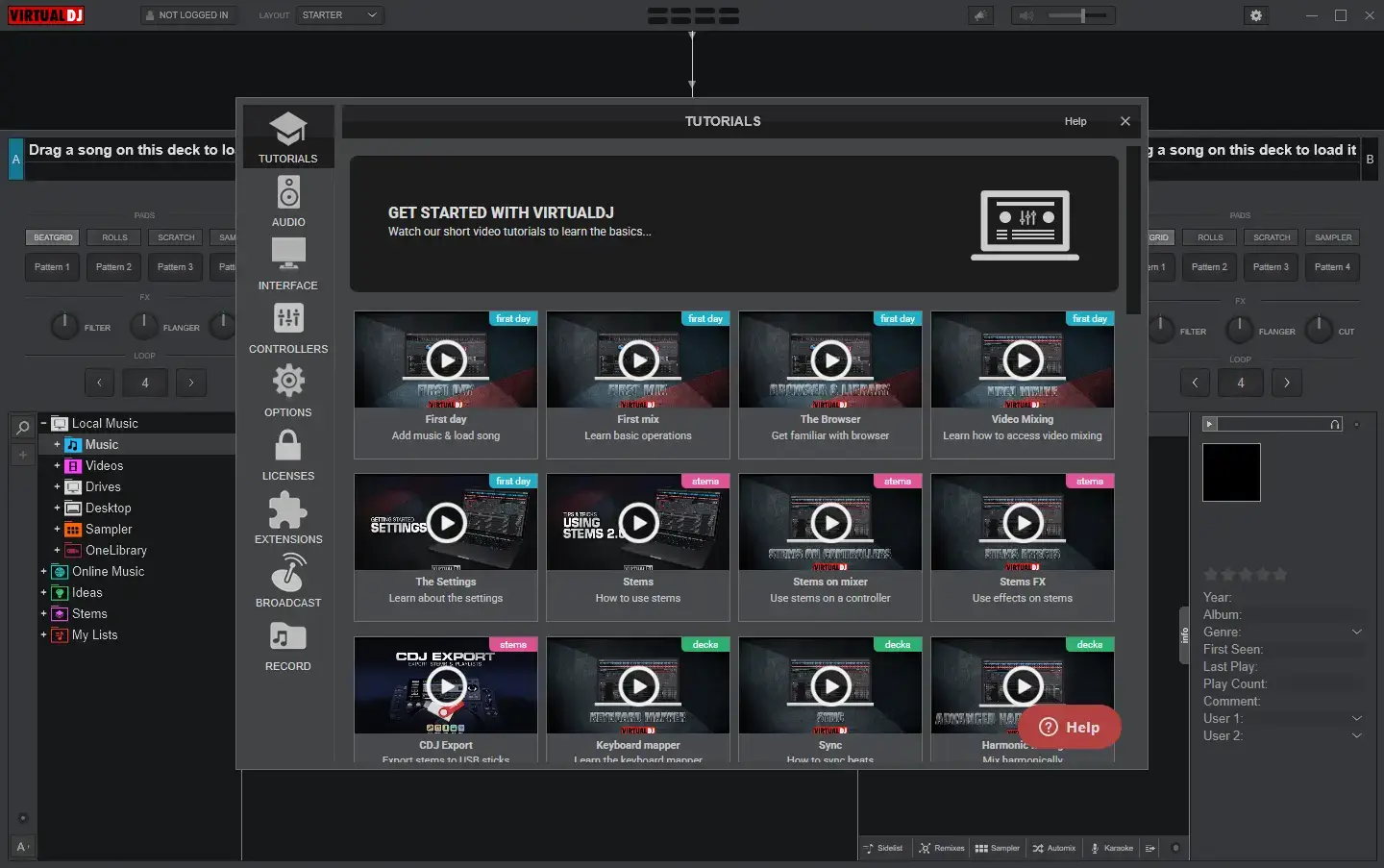Increase loop length on deck A

(x=191, y=383)
